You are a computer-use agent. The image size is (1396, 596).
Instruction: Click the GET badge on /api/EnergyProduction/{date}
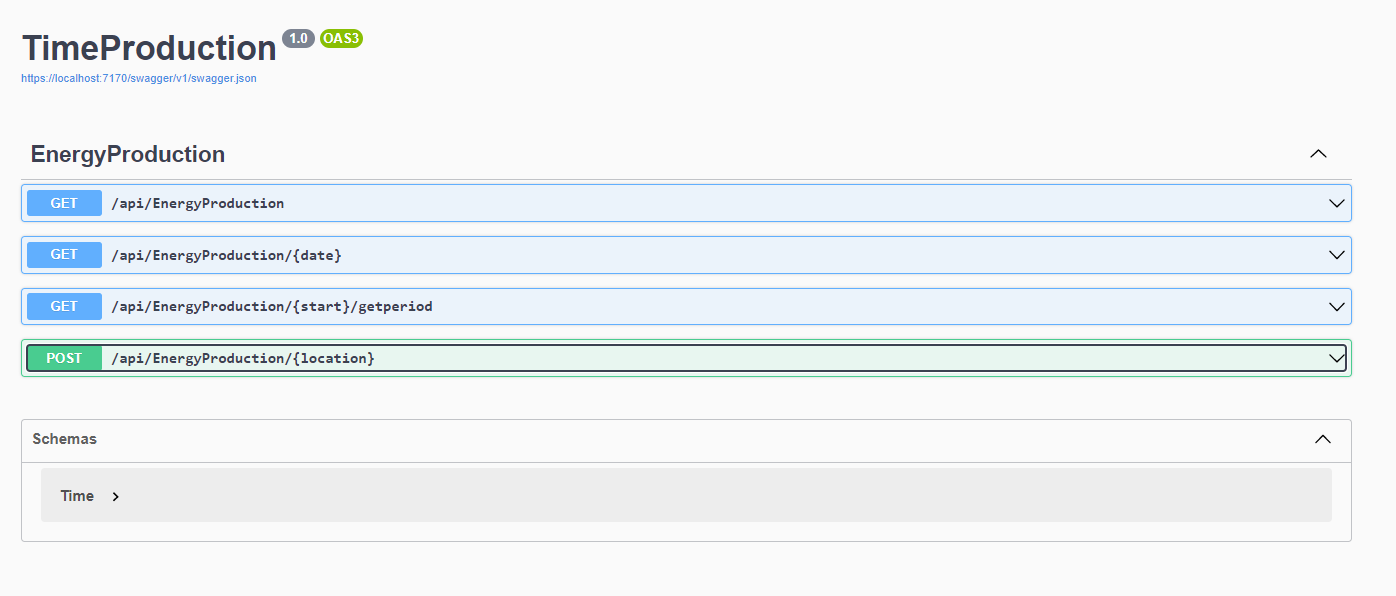point(64,254)
